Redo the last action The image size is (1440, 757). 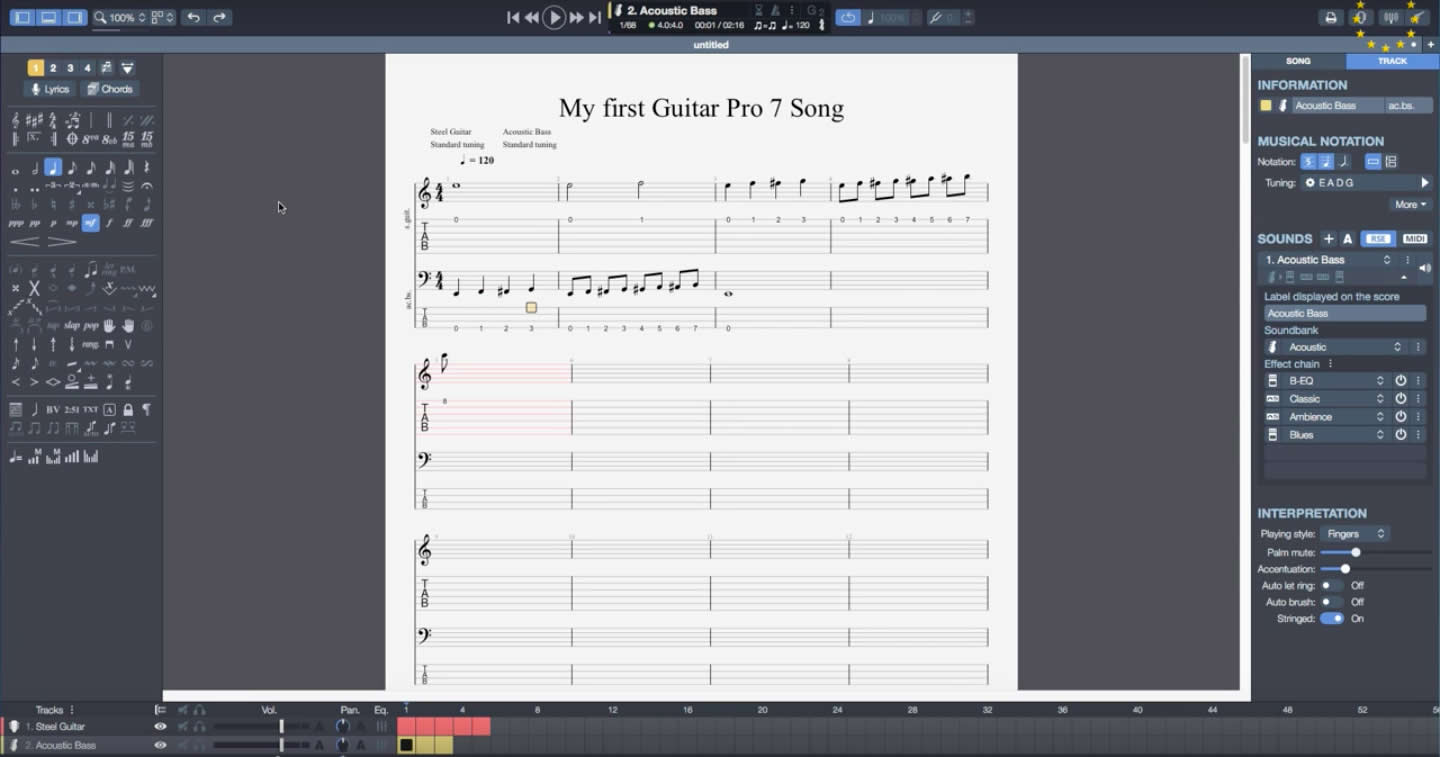[219, 17]
